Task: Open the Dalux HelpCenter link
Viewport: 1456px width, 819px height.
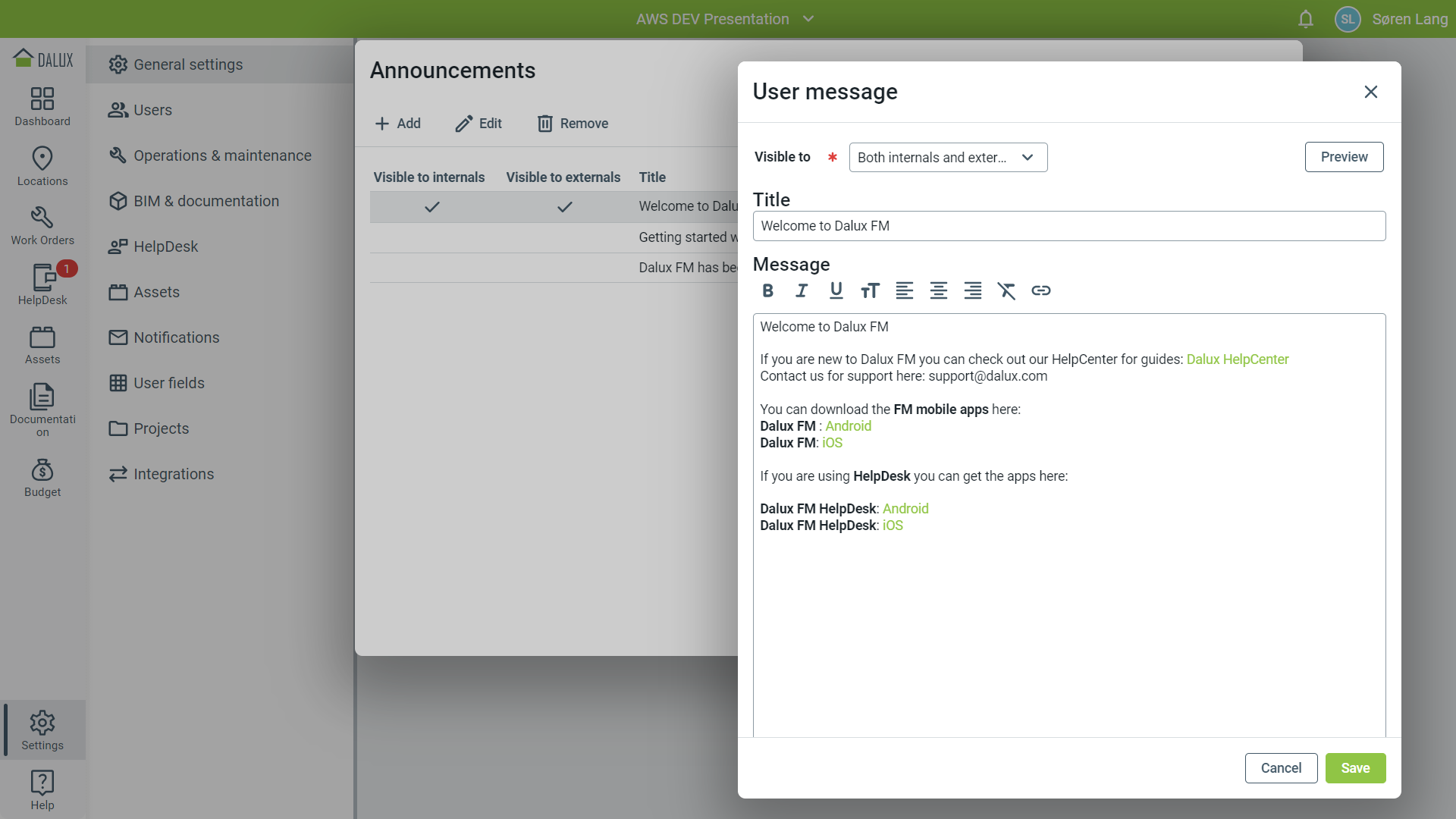Action: (x=1238, y=359)
